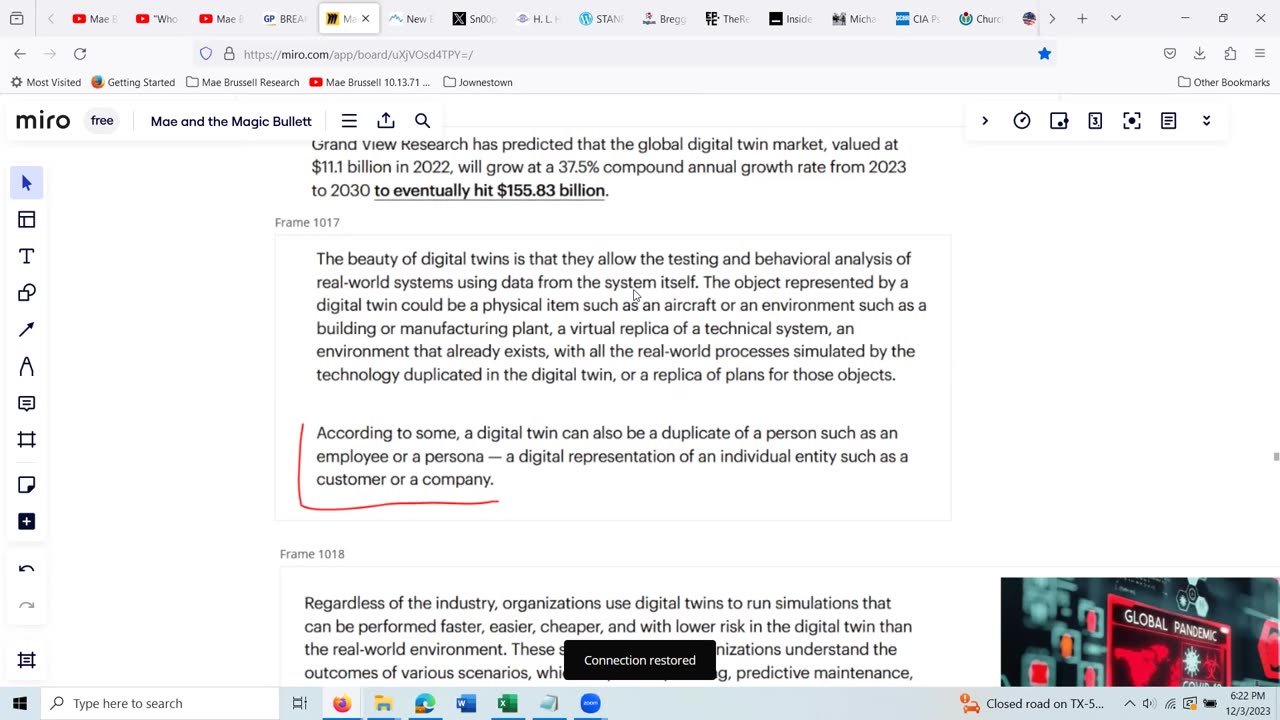Switch to the Church tab
Screen dimensions: 1280x720
click(980, 18)
